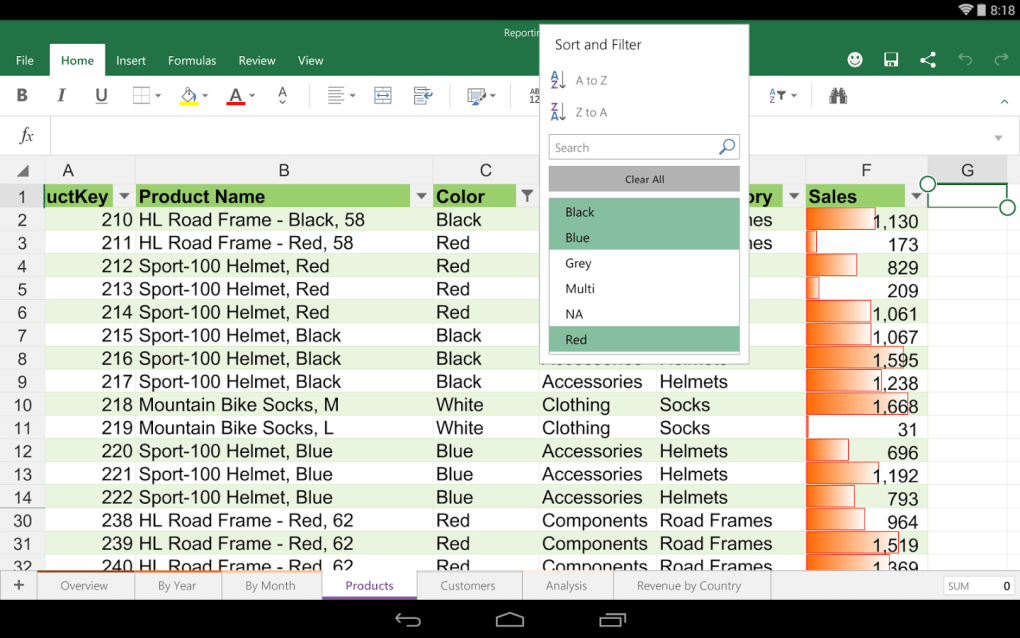The height and width of the screenshot is (638, 1020).
Task: Share the workbook using the share icon
Action: 927,60
